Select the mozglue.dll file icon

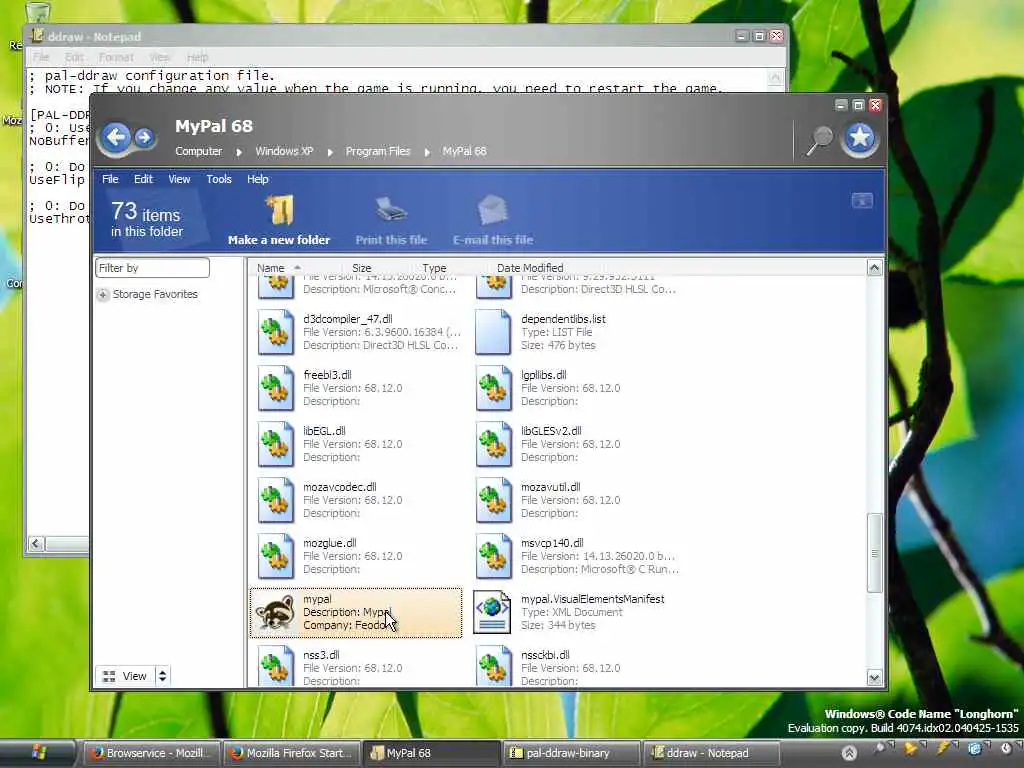tap(276, 556)
